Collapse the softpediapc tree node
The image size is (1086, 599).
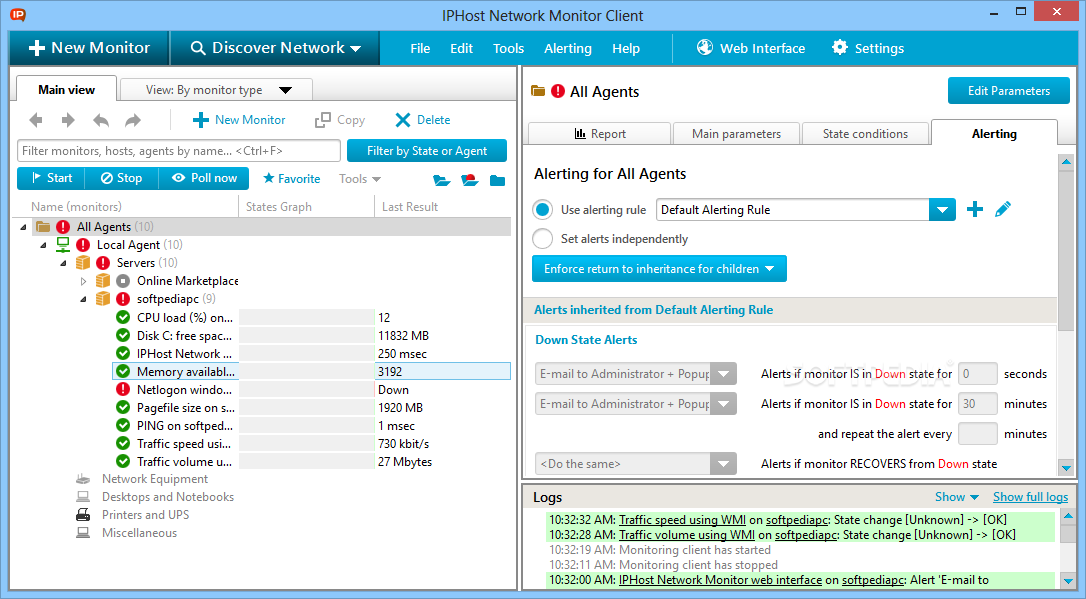84,299
